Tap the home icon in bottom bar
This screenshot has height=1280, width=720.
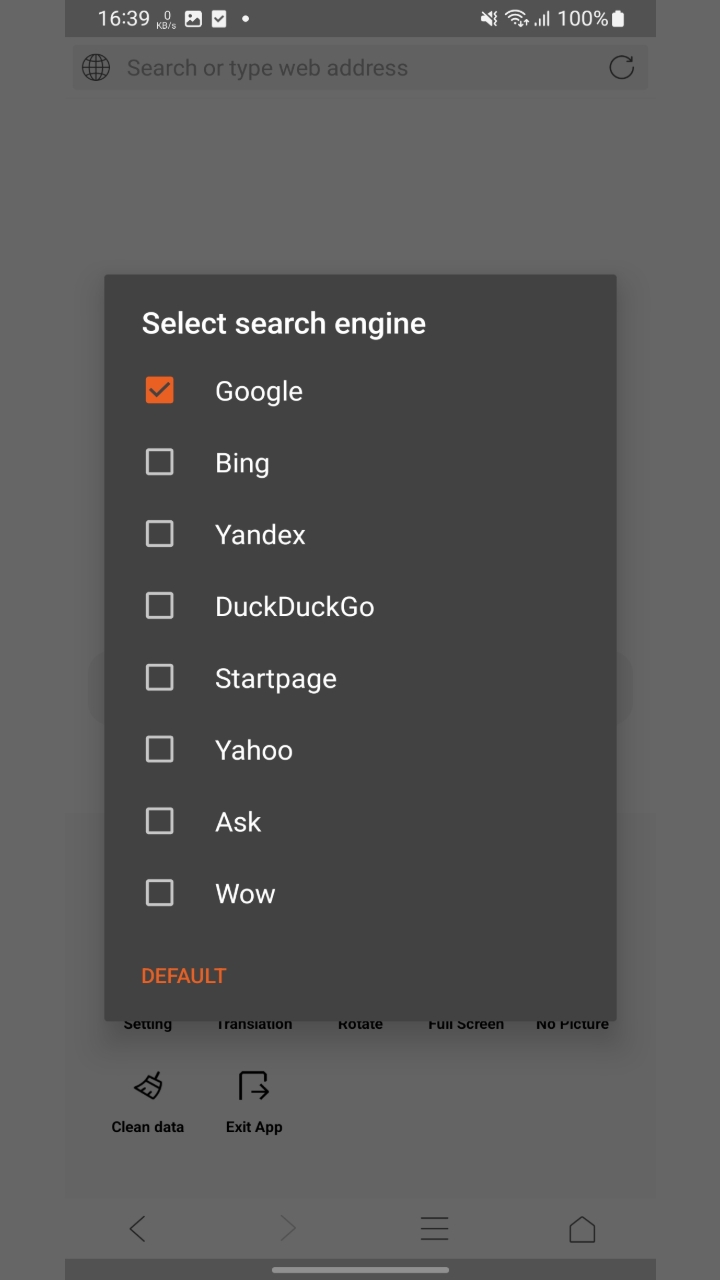pyautogui.click(x=582, y=1229)
